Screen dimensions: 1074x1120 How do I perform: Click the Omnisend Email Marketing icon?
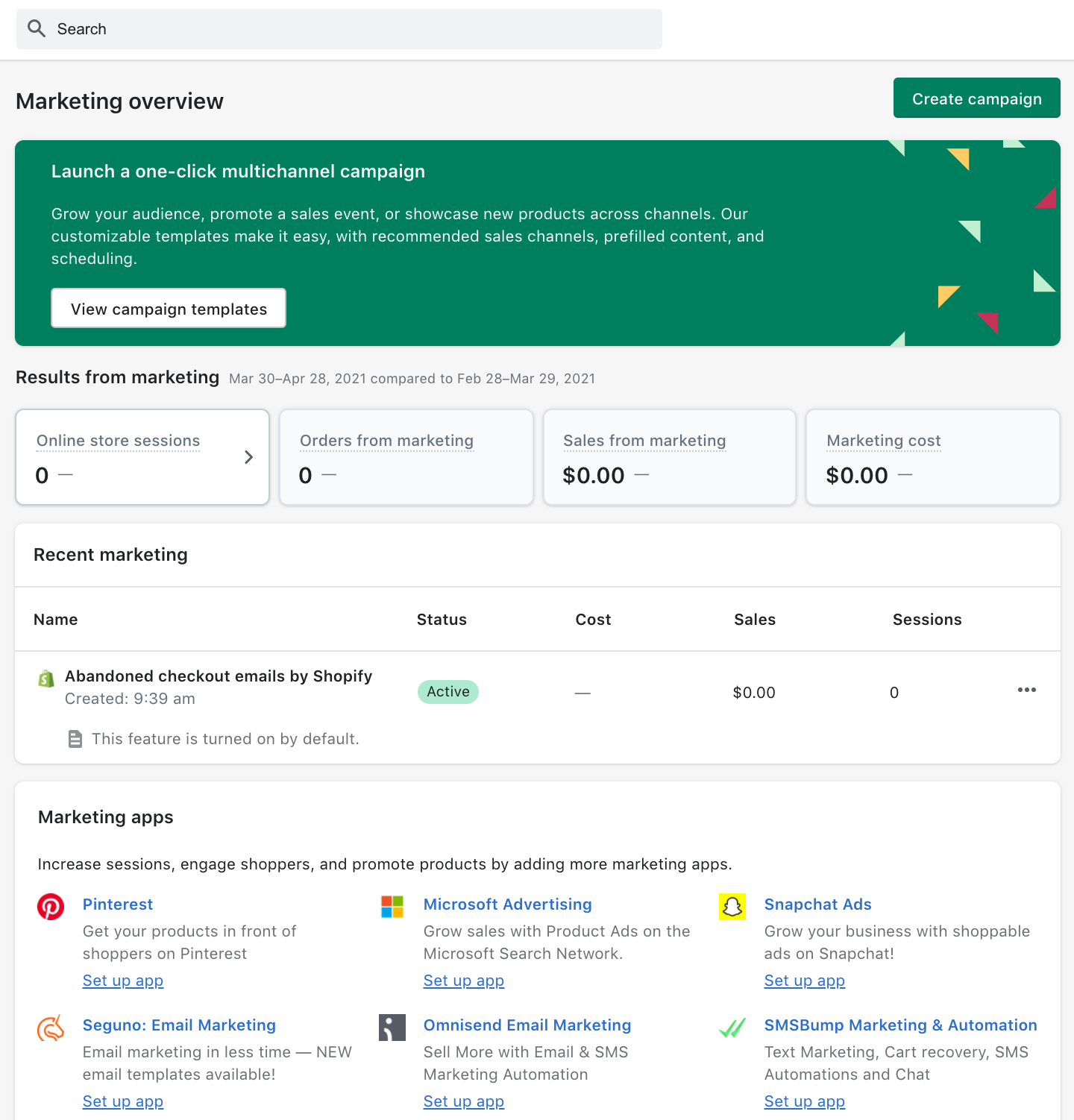(392, 1028)
